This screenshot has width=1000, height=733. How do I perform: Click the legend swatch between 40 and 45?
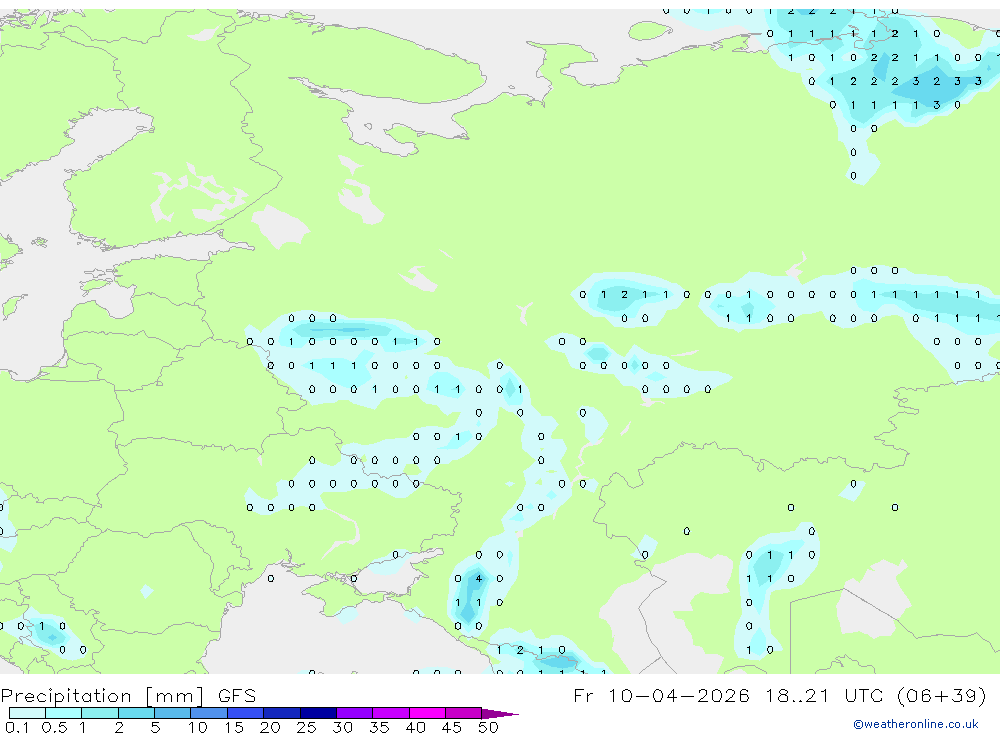coord(427,713)
